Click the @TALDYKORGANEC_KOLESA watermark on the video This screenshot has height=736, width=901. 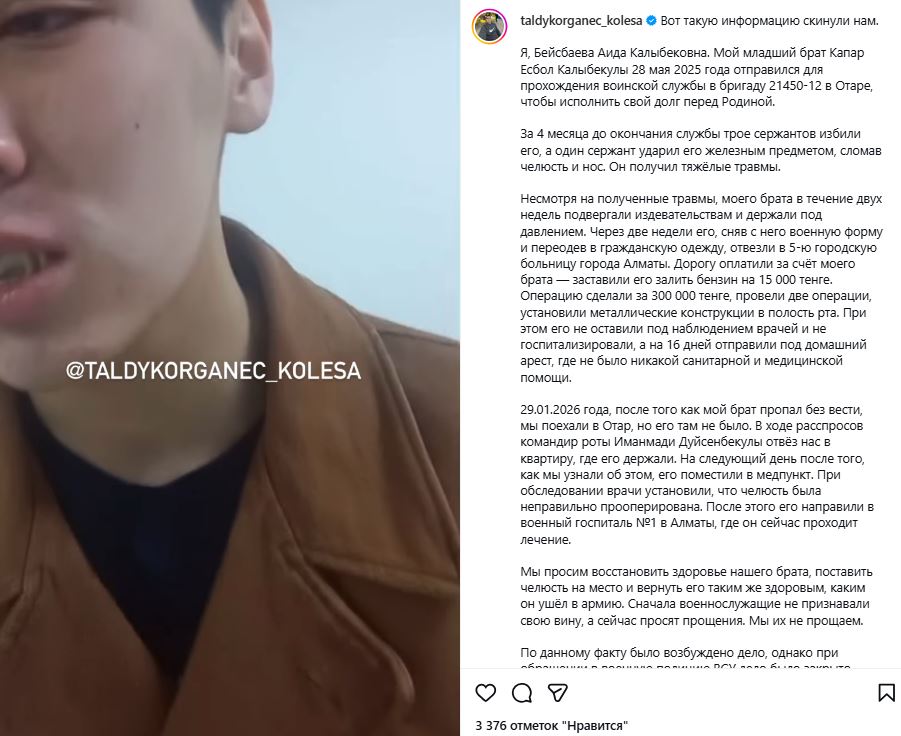click(213, 371)
